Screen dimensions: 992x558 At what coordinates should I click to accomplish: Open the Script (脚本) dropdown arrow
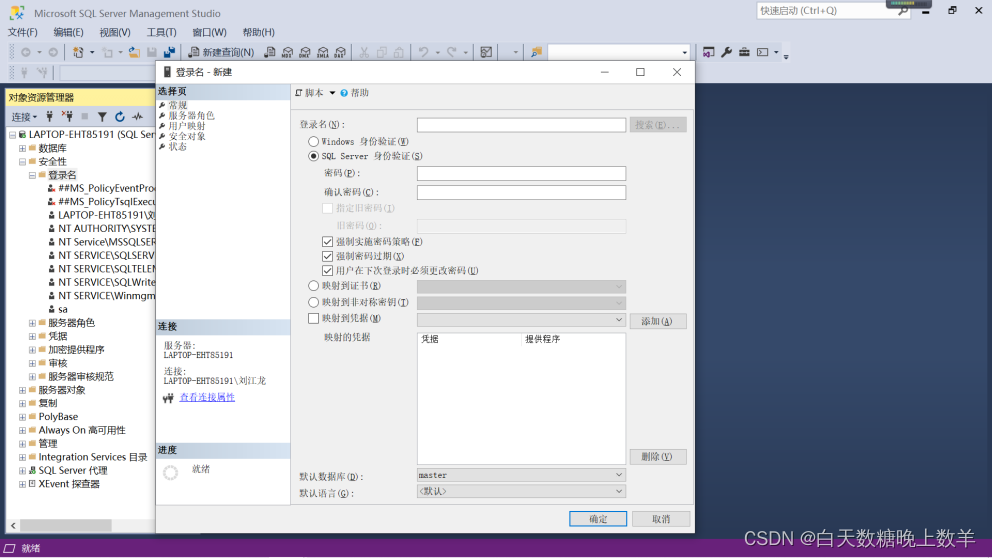[332, 93]
